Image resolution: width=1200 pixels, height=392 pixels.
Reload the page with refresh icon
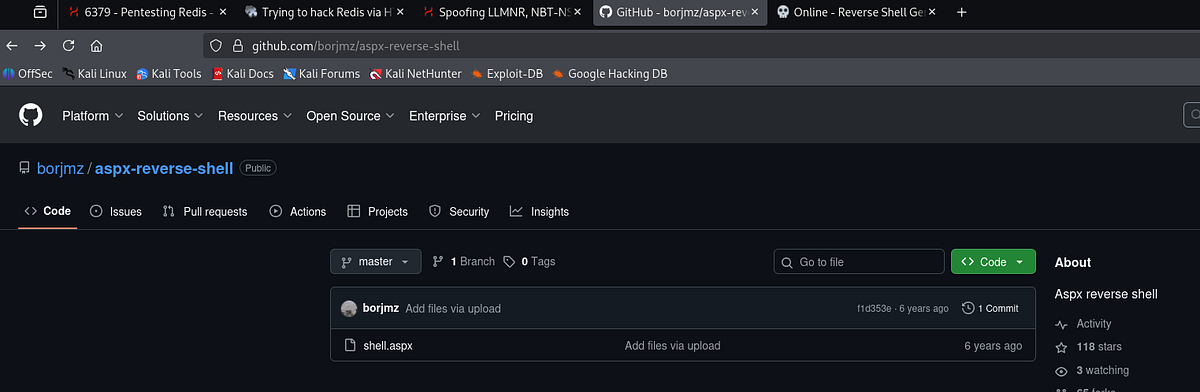pos(68,46)
